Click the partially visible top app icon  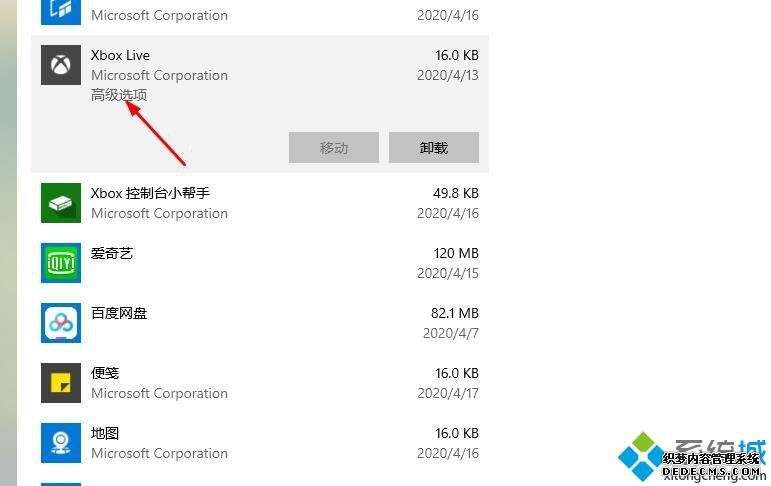[x=60, y=10]
